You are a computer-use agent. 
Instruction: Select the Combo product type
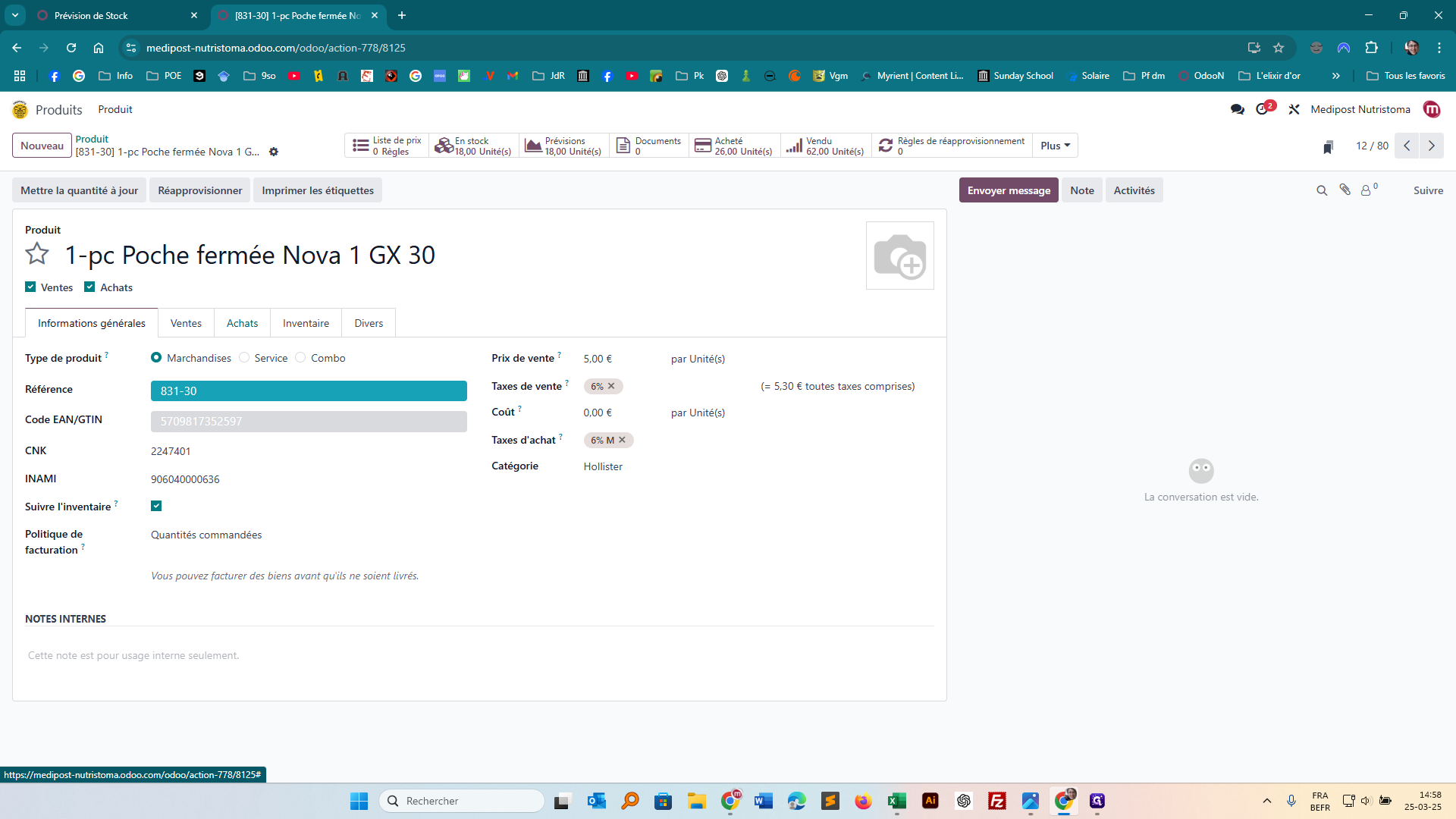300,357
